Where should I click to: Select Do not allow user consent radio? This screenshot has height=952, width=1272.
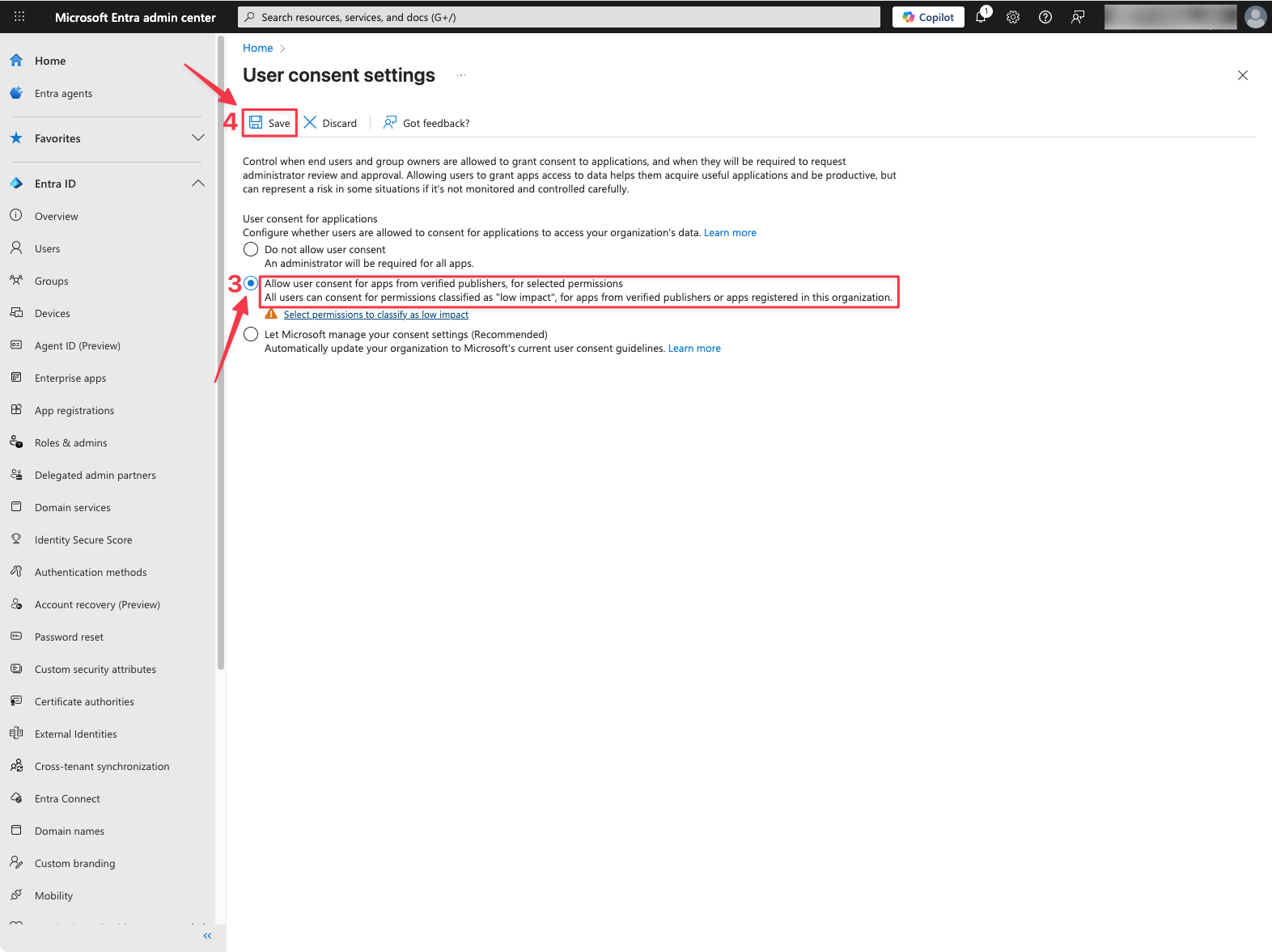(251, 249)
